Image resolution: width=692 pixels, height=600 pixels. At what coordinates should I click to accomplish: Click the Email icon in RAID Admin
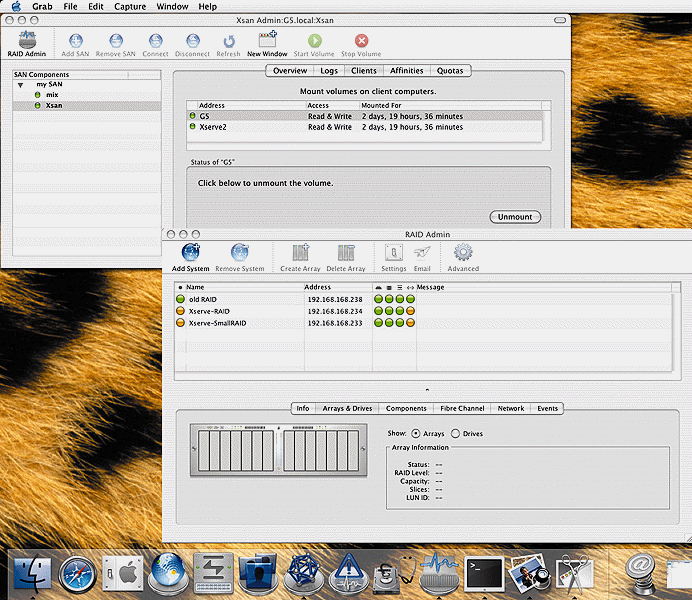(x=422, y=258)
